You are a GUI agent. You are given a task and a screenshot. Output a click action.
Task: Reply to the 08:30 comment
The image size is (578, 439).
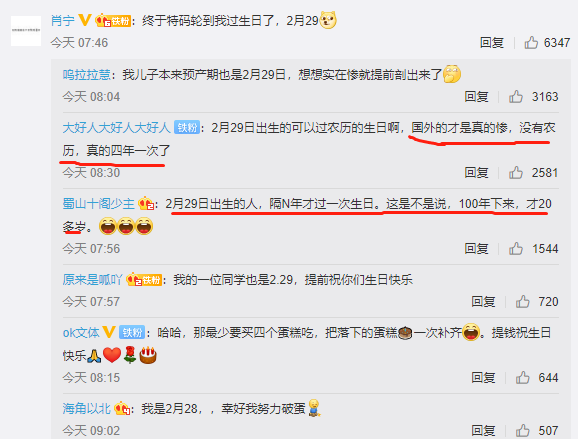click(476, 173)
